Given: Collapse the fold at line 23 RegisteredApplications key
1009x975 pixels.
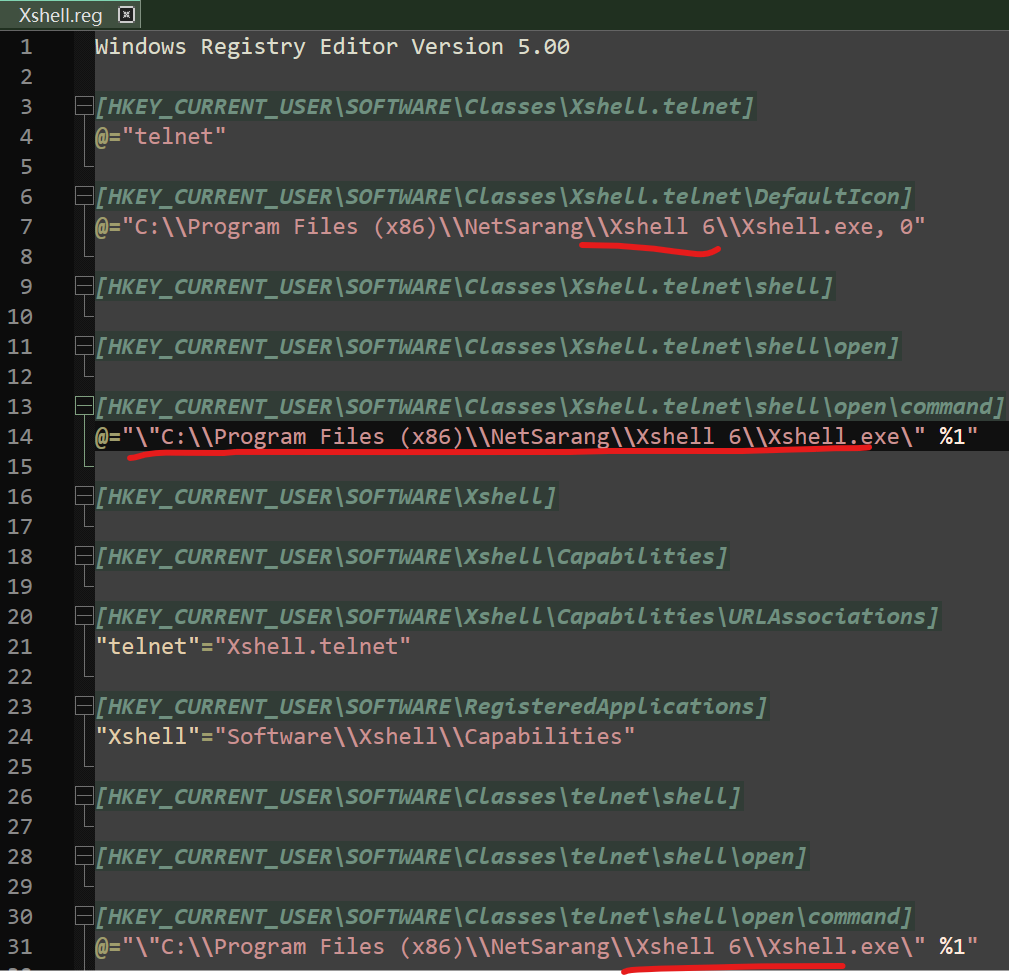Looking at the screenshot, I should point(84,707).
